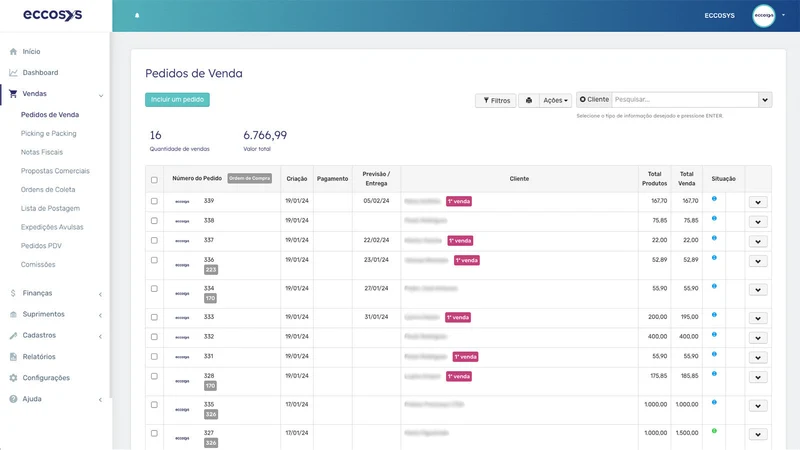Check the box for order 337
800x450 pixels.
tap(154, 240)
